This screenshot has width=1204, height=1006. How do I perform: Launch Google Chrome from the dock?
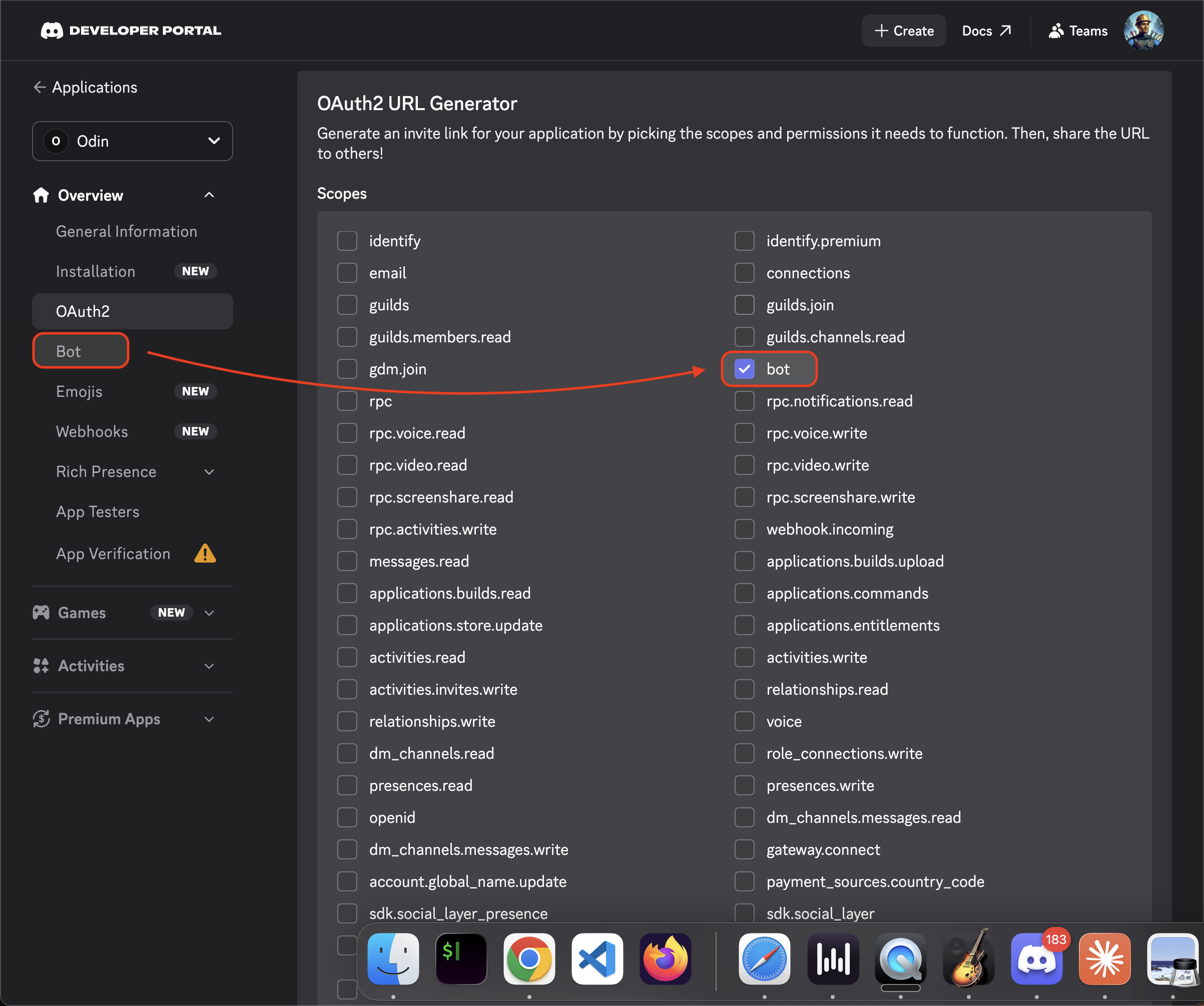(529, 959)
